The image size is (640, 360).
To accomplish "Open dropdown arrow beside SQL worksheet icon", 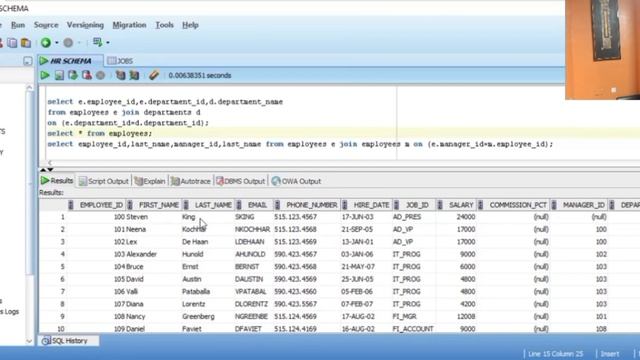I will click(108, 42).
